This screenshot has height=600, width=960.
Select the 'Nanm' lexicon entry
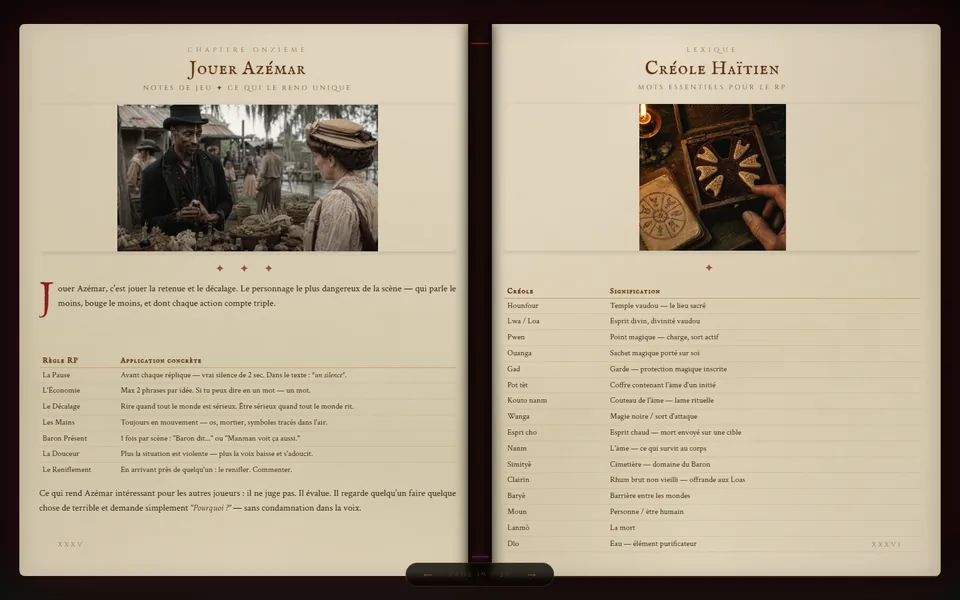coord(712,448)
